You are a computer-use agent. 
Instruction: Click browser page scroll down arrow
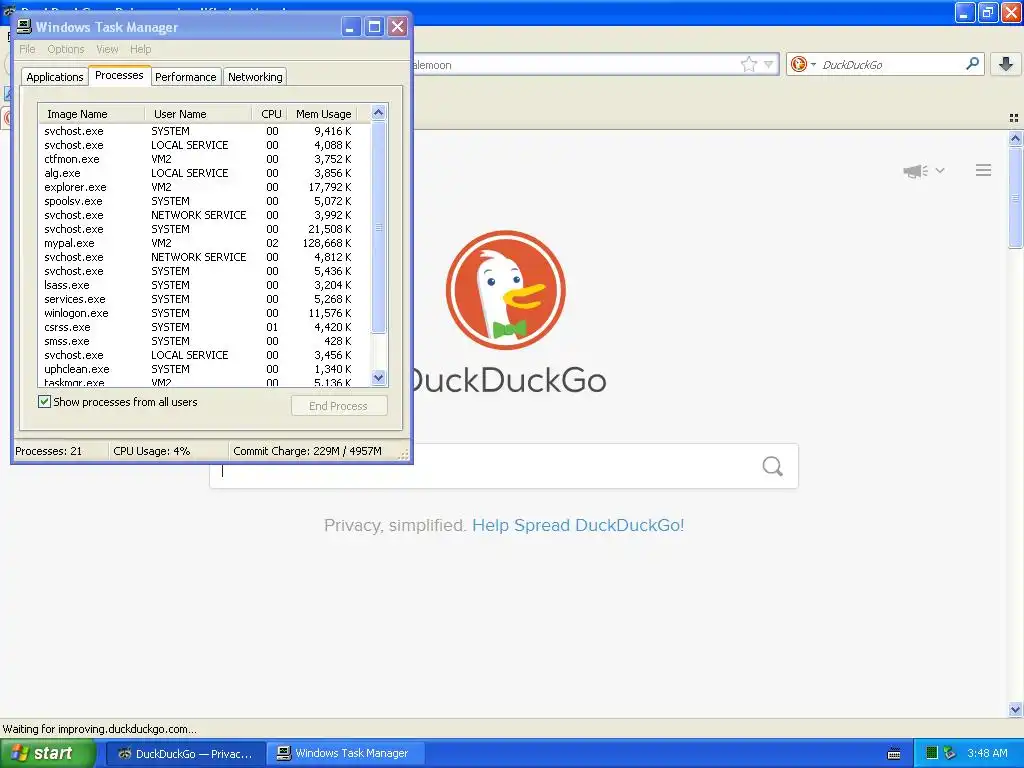pos(1015,709)
